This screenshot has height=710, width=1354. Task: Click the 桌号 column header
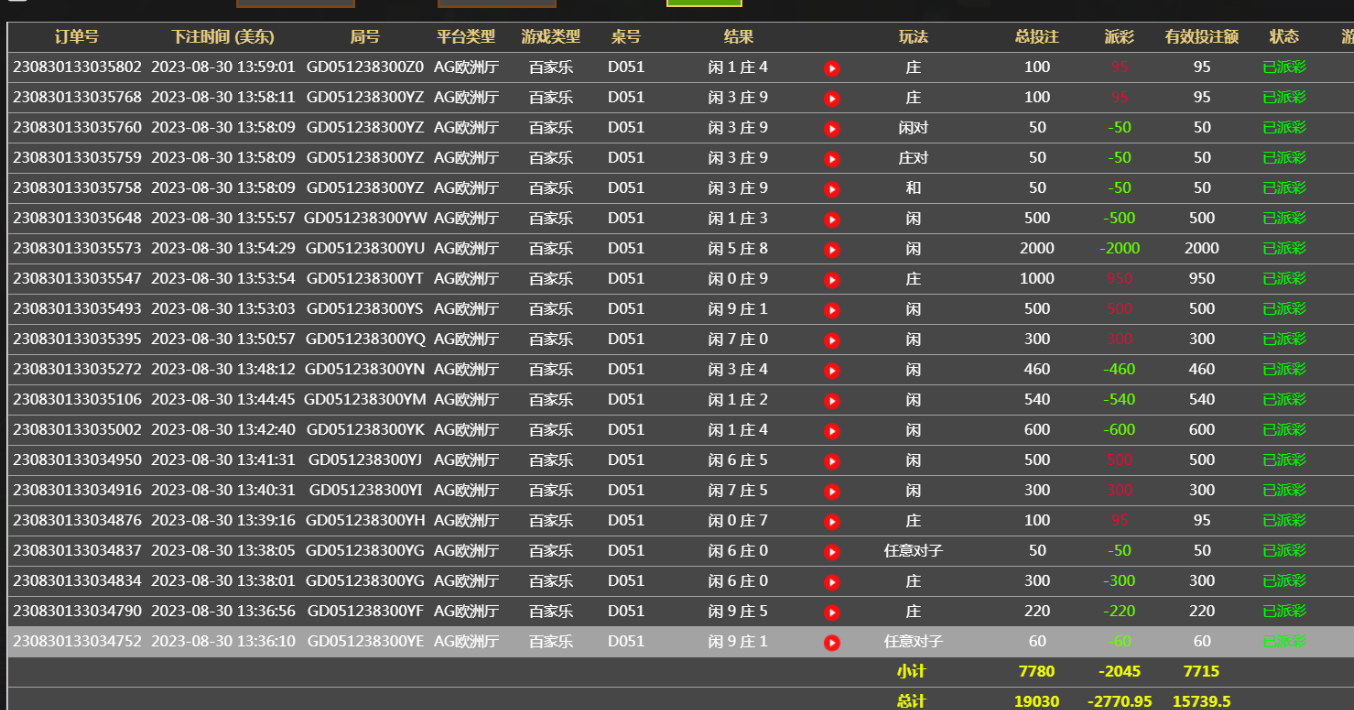click(x=626, y=37)
